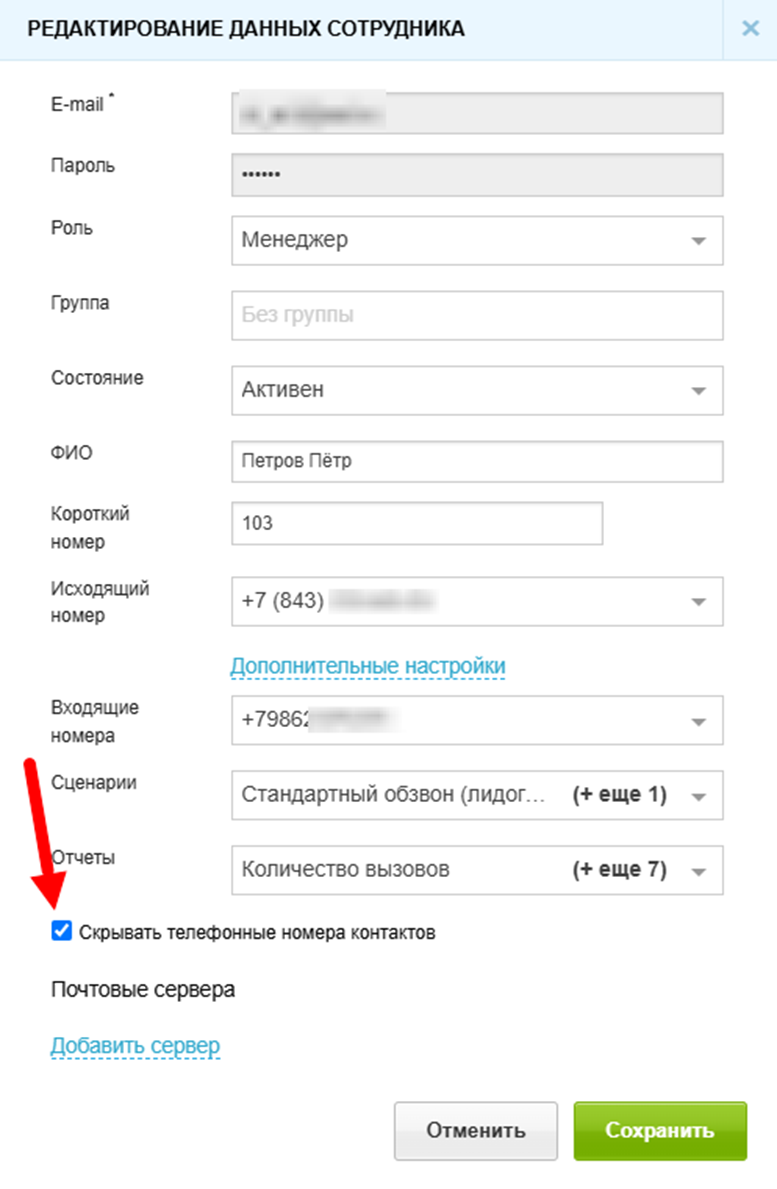Viewport: 777px width, 1189px height.
Task: Click the Группа input field
Action: point(476,315)
